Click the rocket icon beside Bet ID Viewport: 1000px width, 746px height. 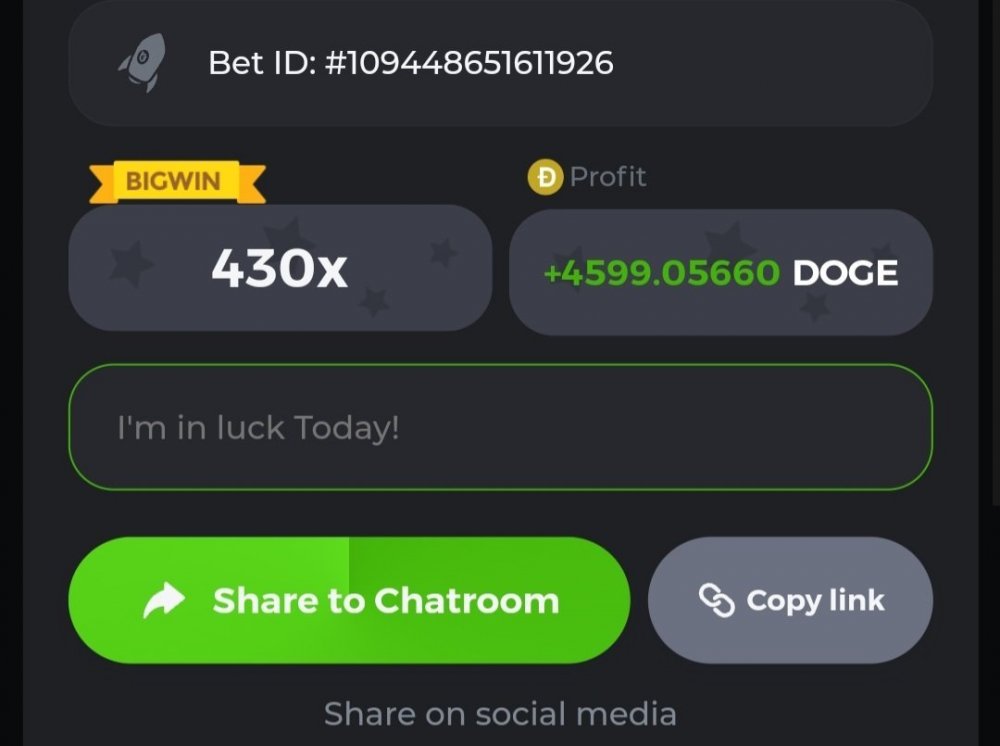coord(143,62)
